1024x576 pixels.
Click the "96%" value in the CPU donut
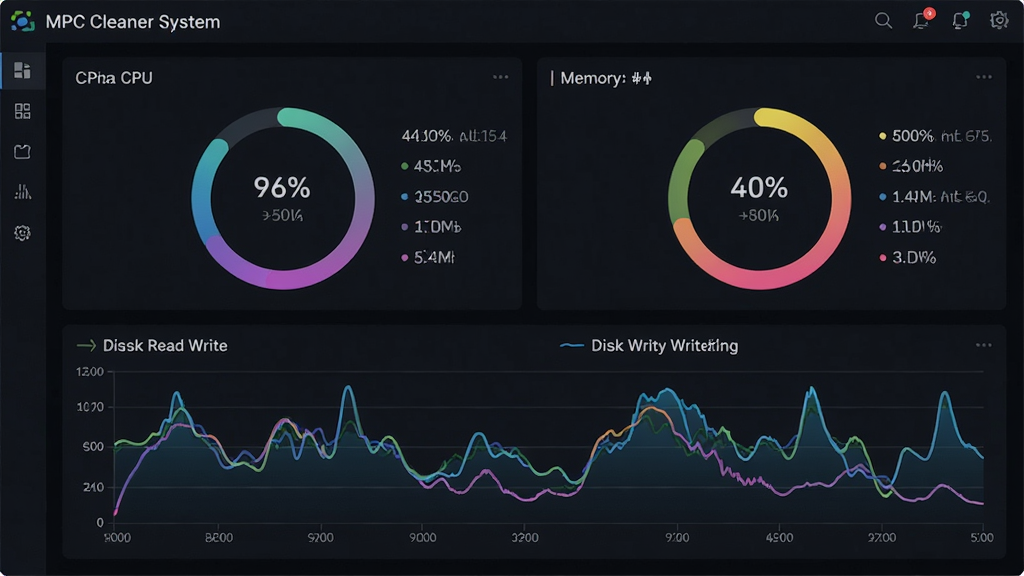pos(282,188)
